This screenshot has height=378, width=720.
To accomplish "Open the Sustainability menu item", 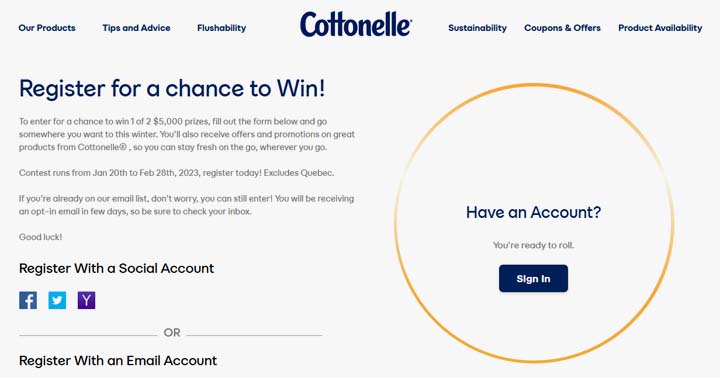I will point(478,28).
